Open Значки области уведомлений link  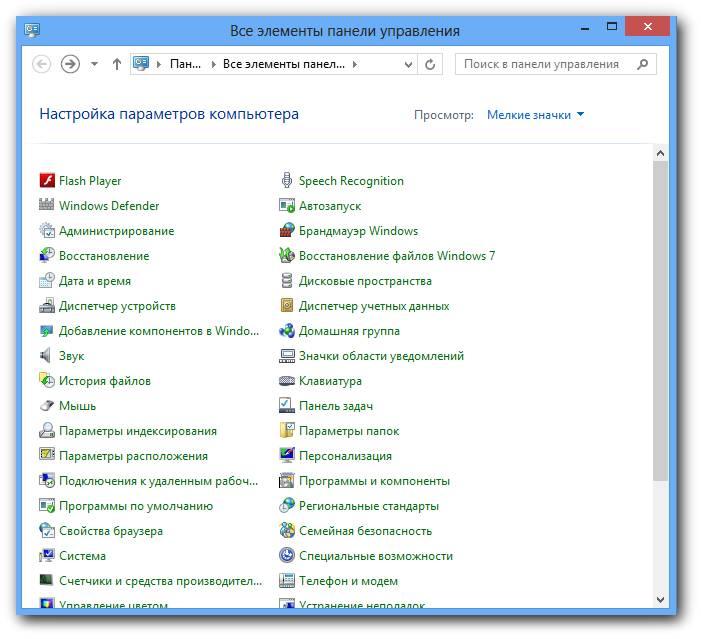[381, 356]
